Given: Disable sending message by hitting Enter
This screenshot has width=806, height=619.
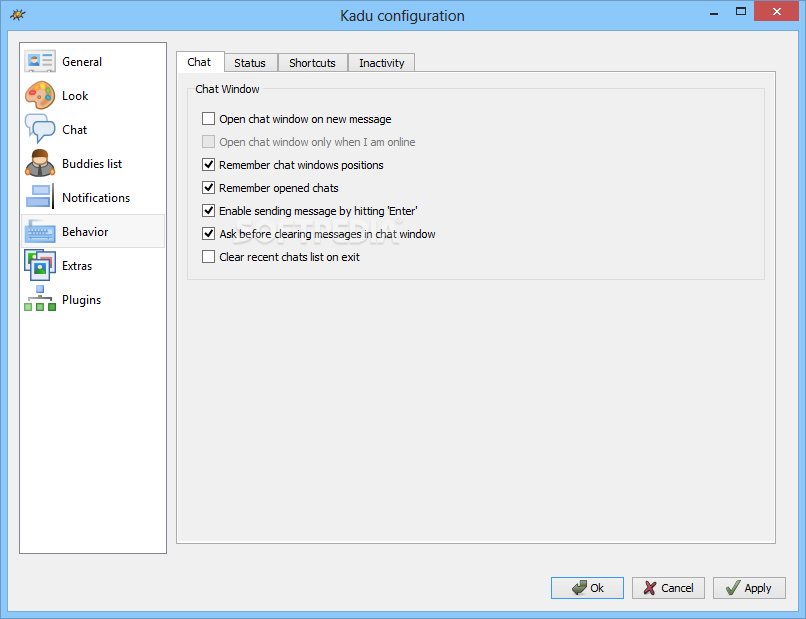Looking at the screenshot, I should [x=208, y=210].
